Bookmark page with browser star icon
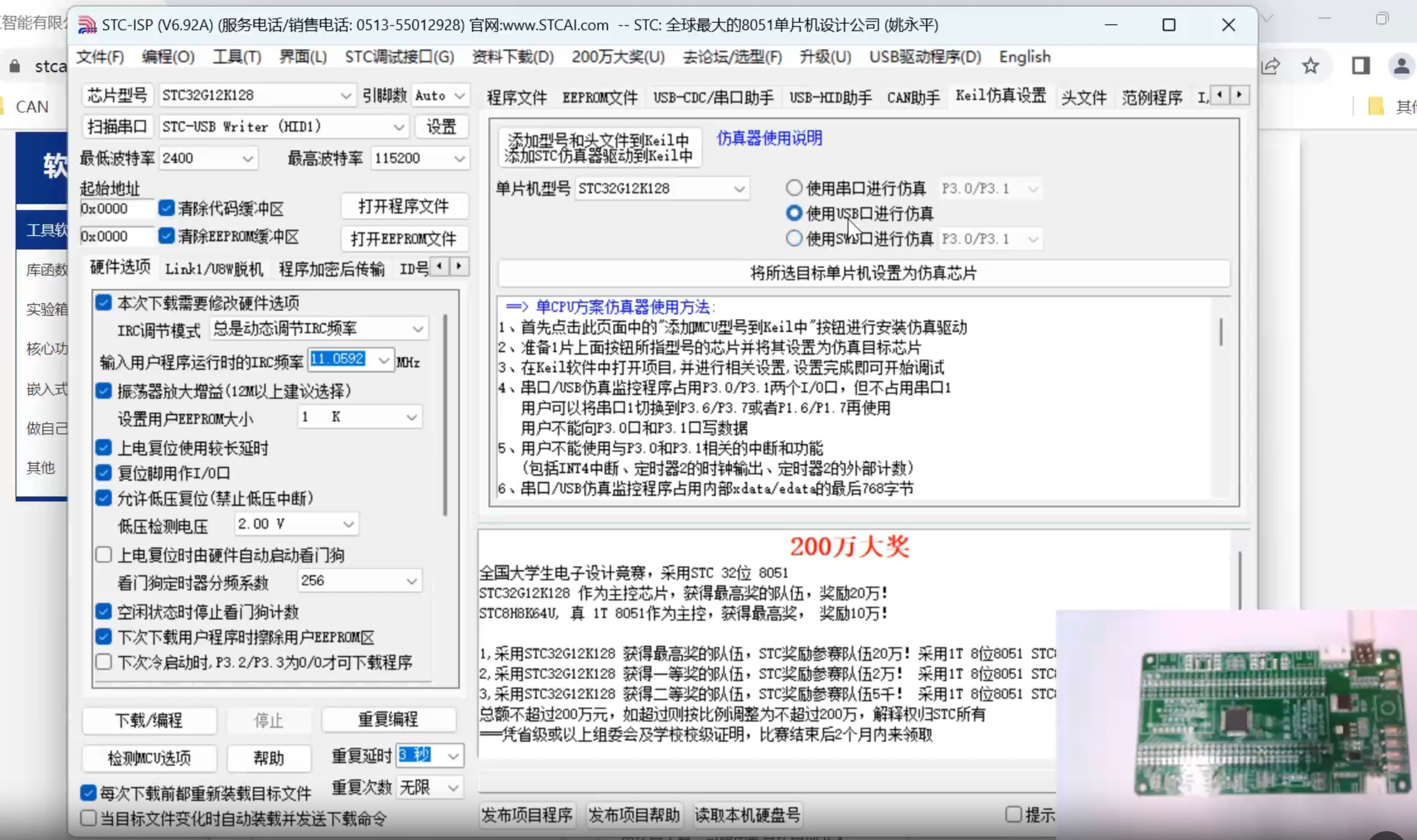The width and height of the screenshot is (1417, 840). coord(1310,66)
